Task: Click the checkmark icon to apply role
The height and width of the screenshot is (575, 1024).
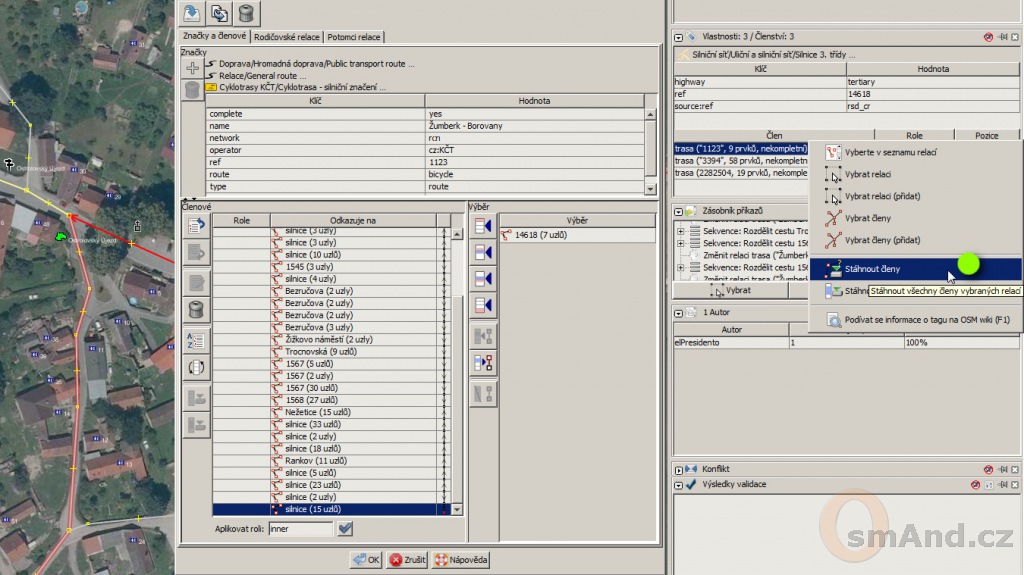Action: coord(345,528)
